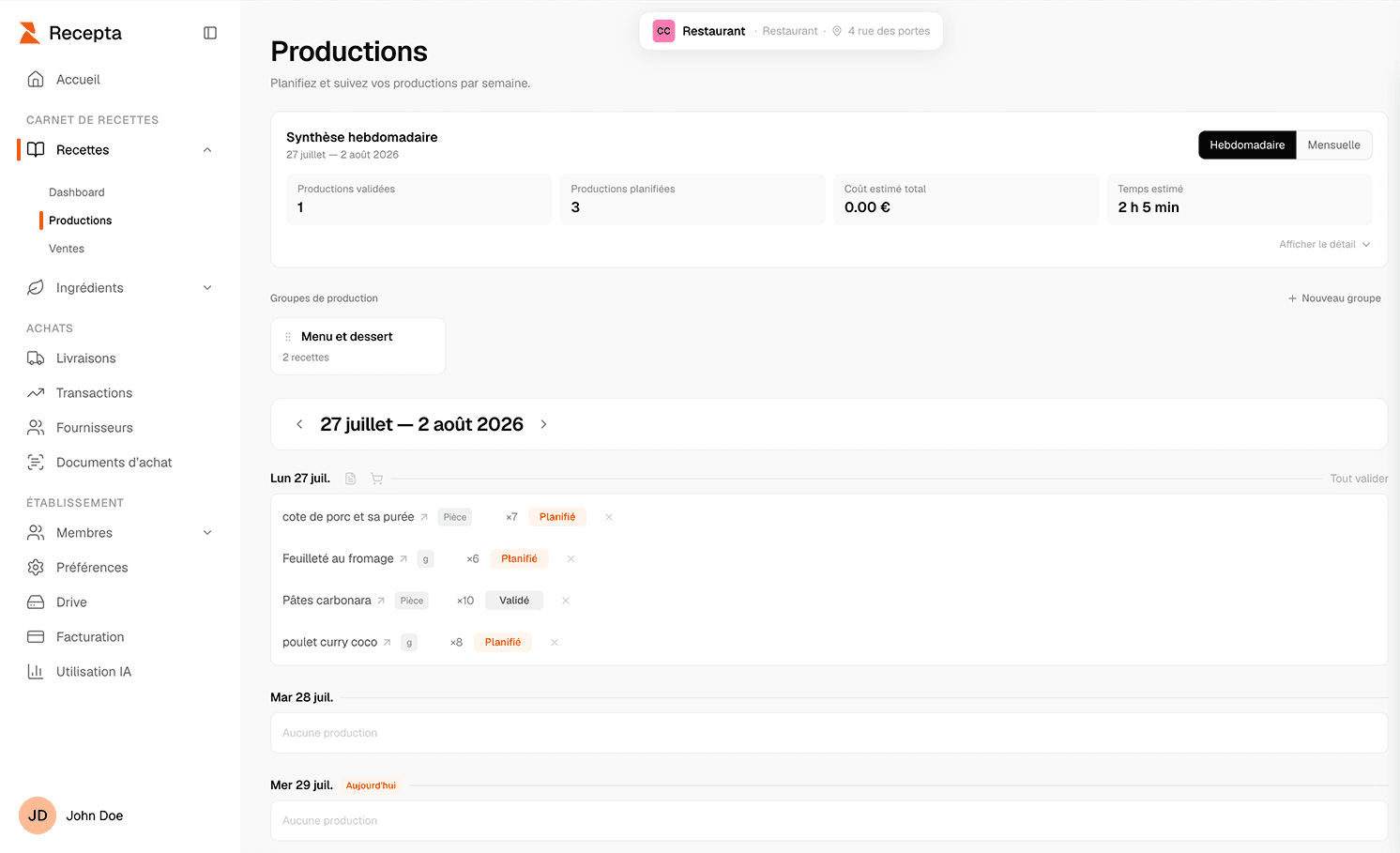Open Pâtes carbonara recipe link arrow
Screen dimensions: 1400x853
tap(381, 601)
